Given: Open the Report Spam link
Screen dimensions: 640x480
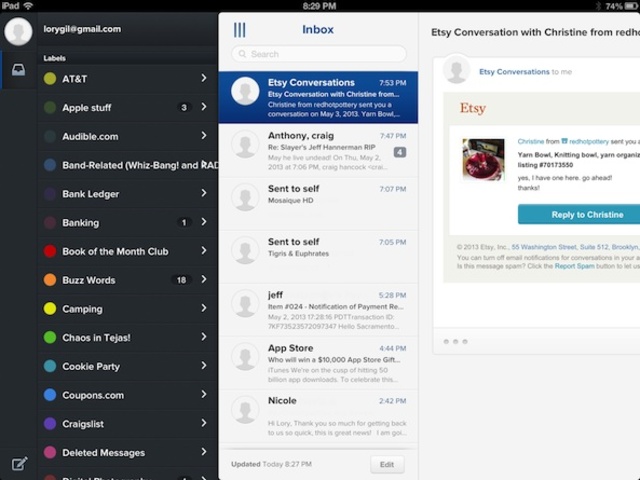Looking at the screenshot, I should tap(574, 266).
